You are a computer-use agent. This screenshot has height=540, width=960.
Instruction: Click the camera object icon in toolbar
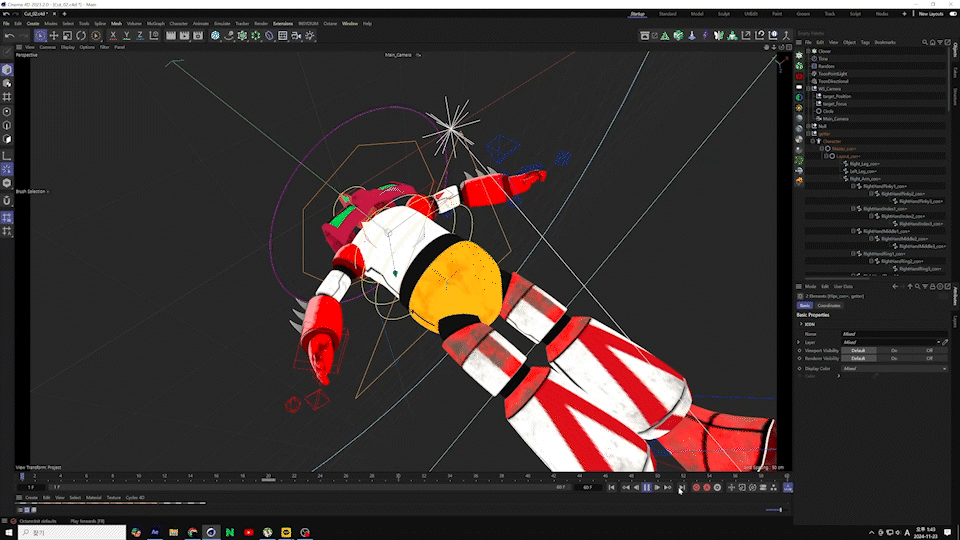[x=296, y=36]
